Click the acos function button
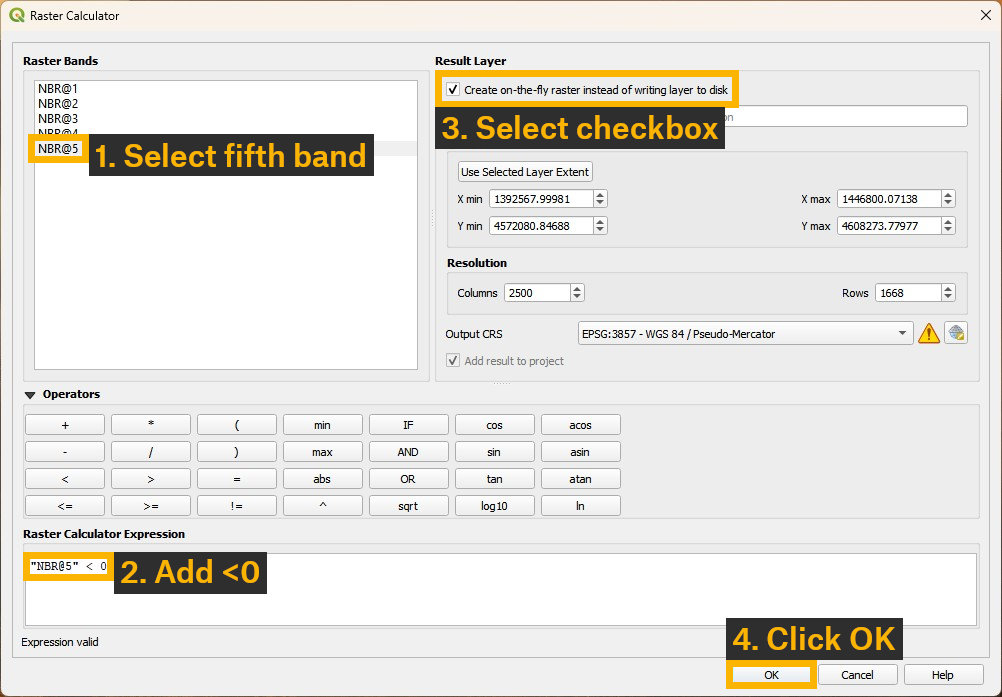Image resolution: width=1002 pixels, height=697 pixels. pyautogui.click(x=580, y=425)
